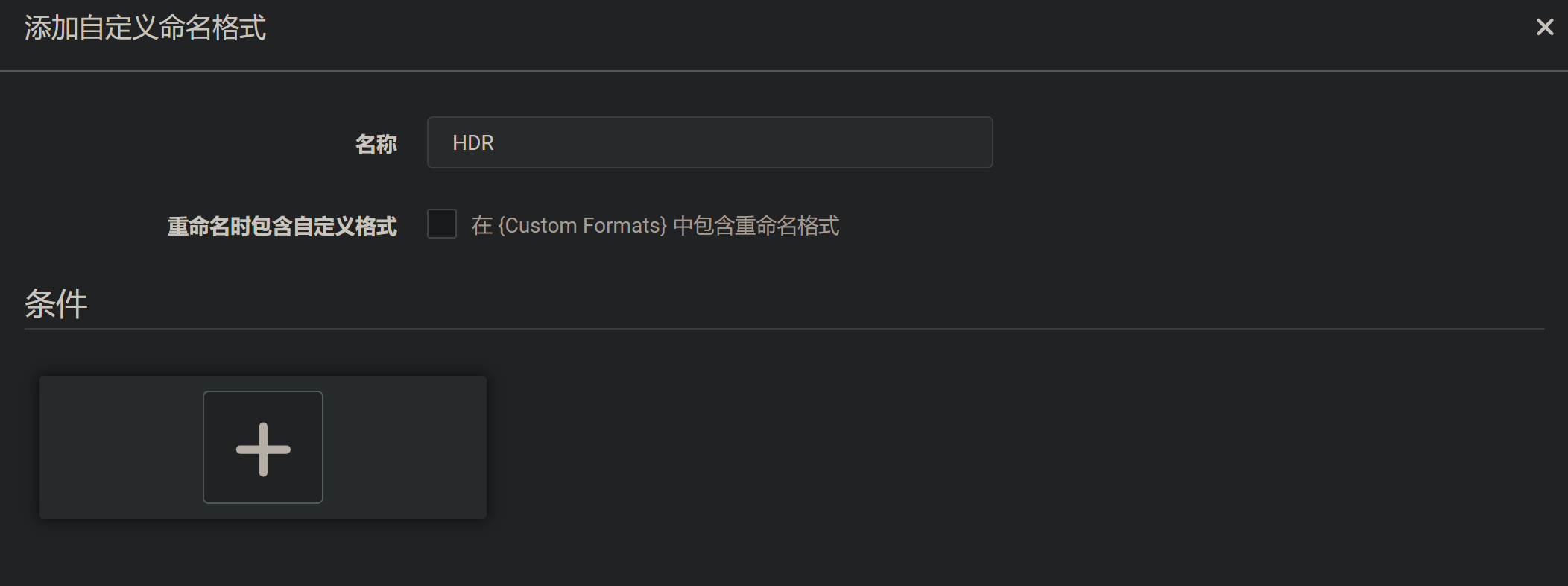Viewport: 1568px width, 586px height.
Task: Click the plus icon to add a condition
Action: point(263,448)
